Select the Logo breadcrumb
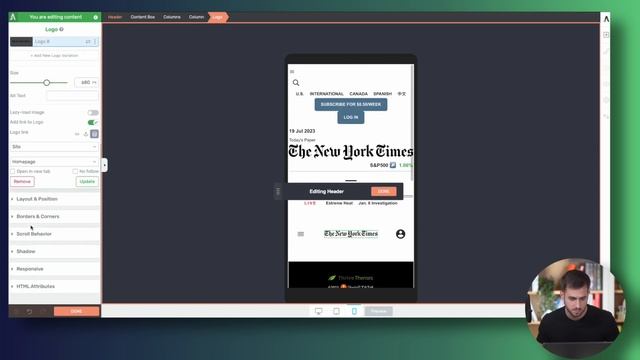The height and width of the screenshot is (360, 640). 218,17
